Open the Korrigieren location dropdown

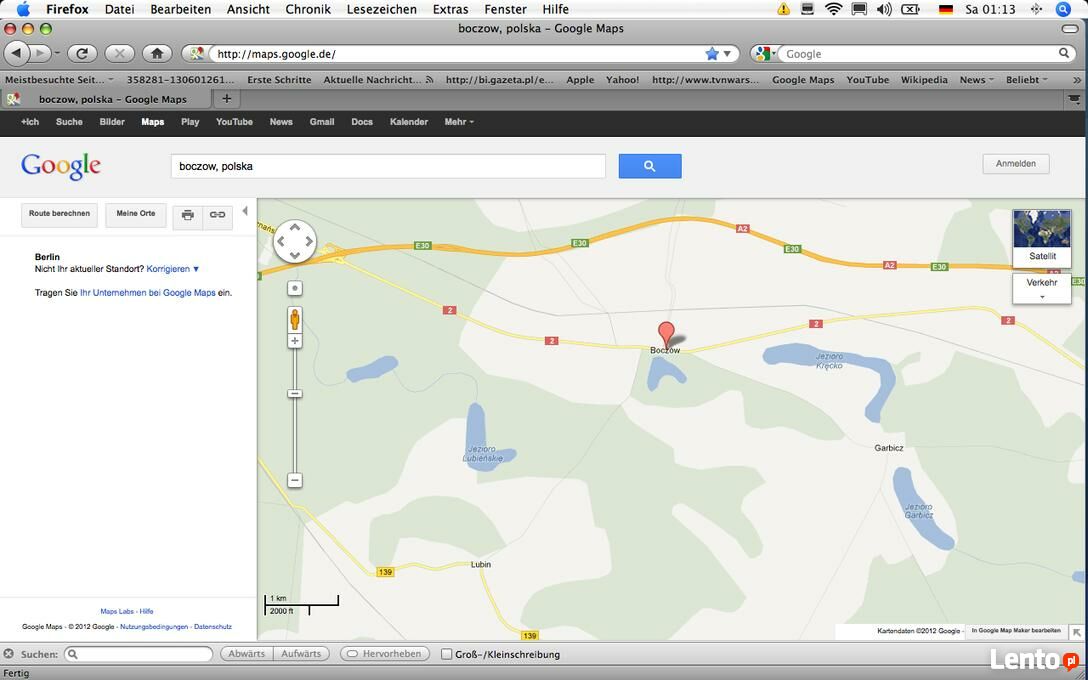pos(173,269)
